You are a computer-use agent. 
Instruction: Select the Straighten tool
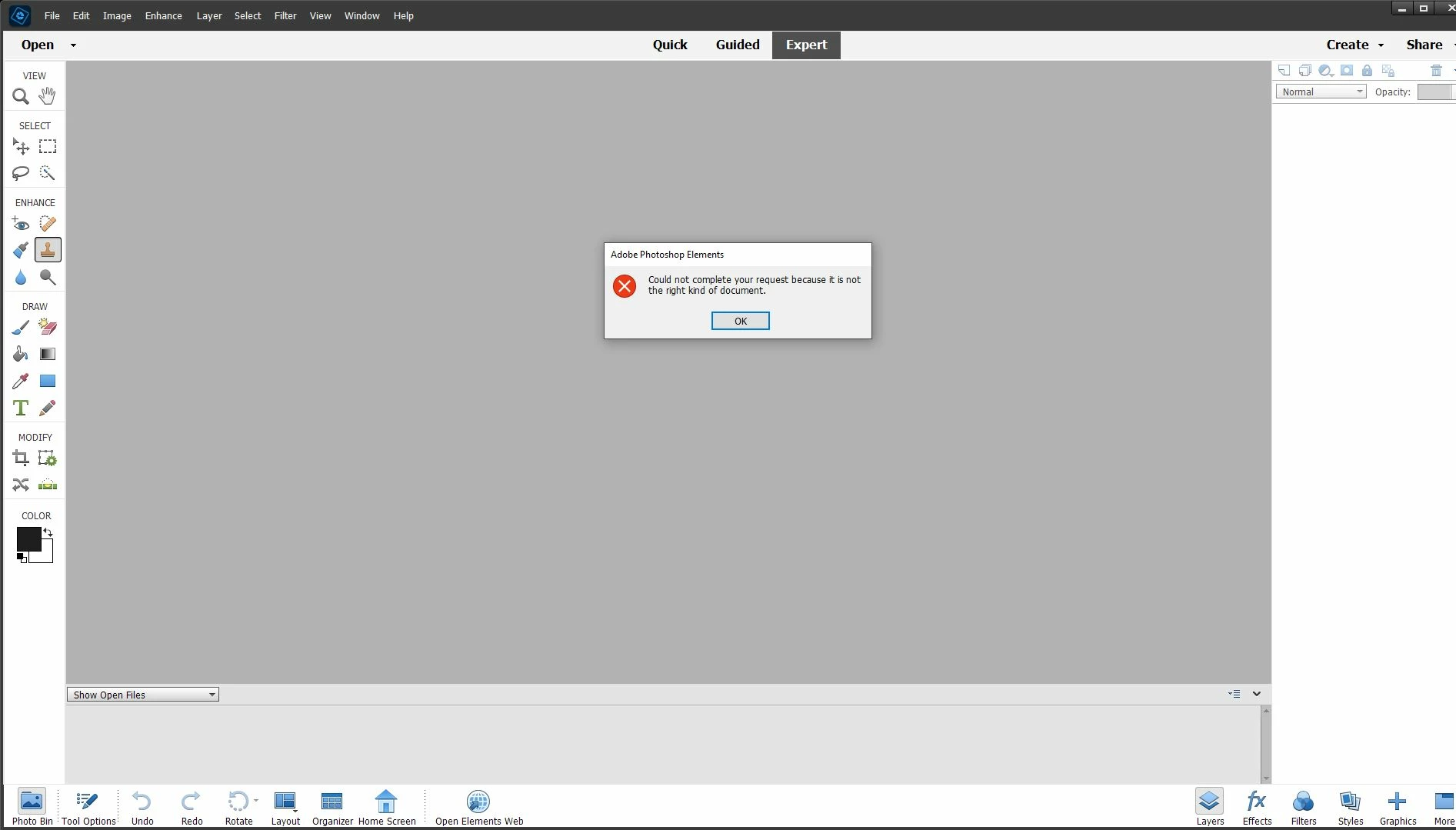pos(48,485)
